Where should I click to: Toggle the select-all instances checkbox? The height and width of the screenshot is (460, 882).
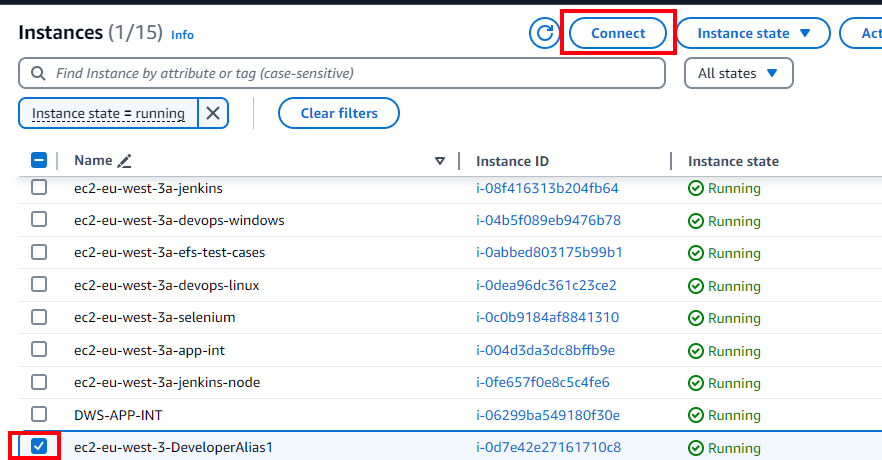pyautogui.click(x=39, y=160)
